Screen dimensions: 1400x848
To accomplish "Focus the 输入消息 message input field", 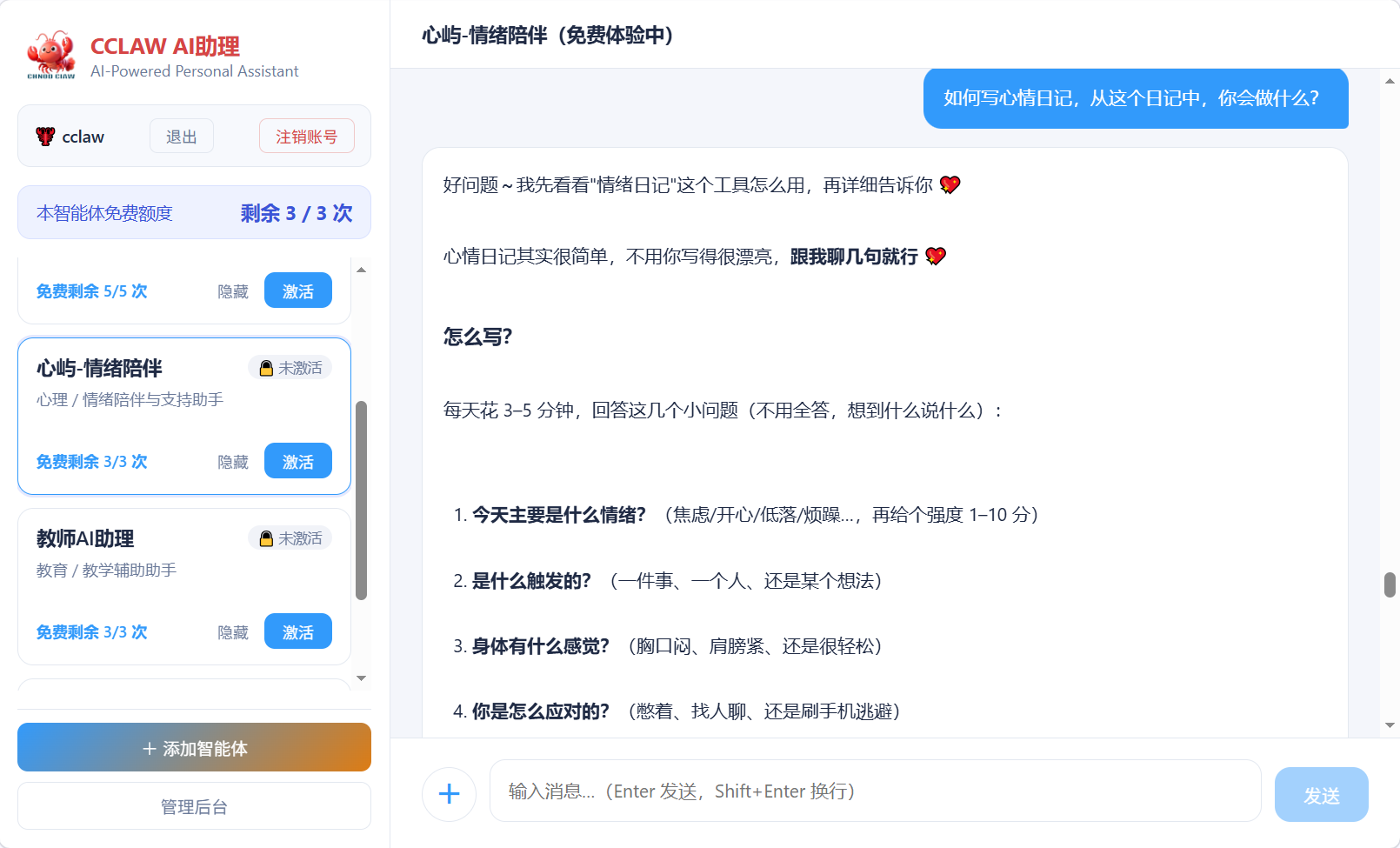I will click(x=875, y=791).
